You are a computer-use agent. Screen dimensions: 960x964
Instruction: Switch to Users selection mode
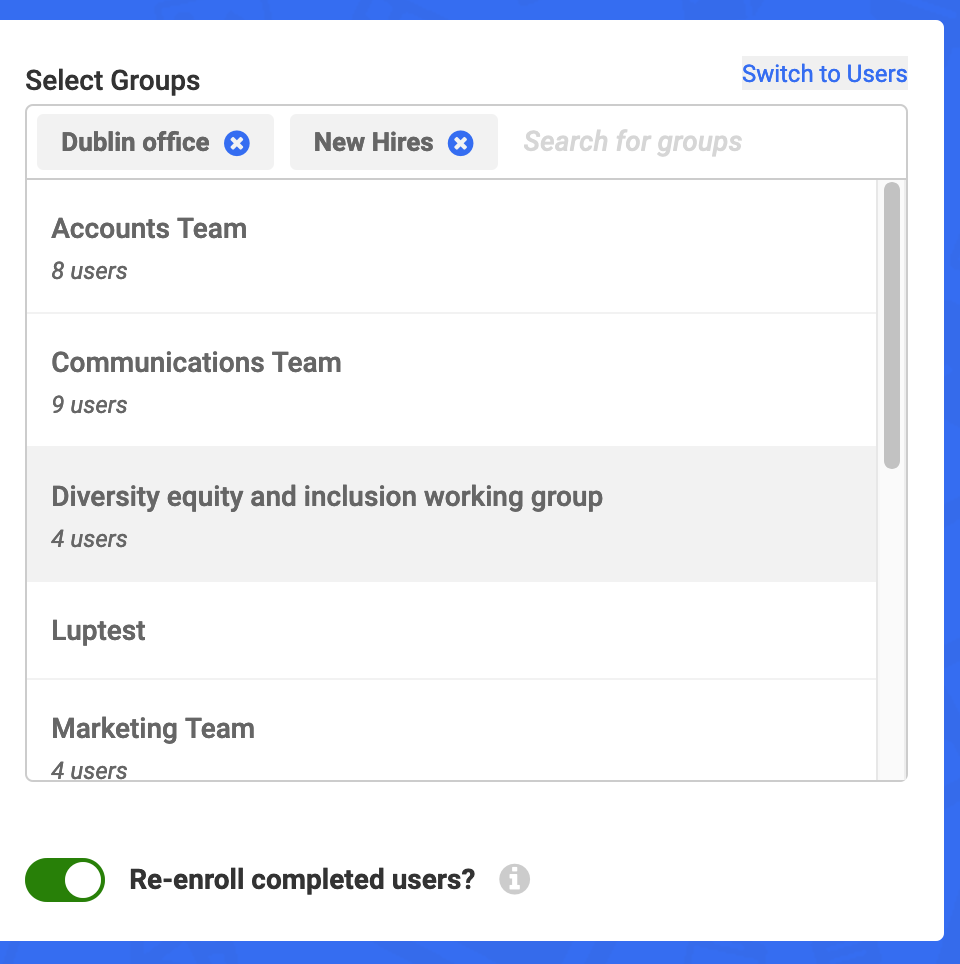824,74
